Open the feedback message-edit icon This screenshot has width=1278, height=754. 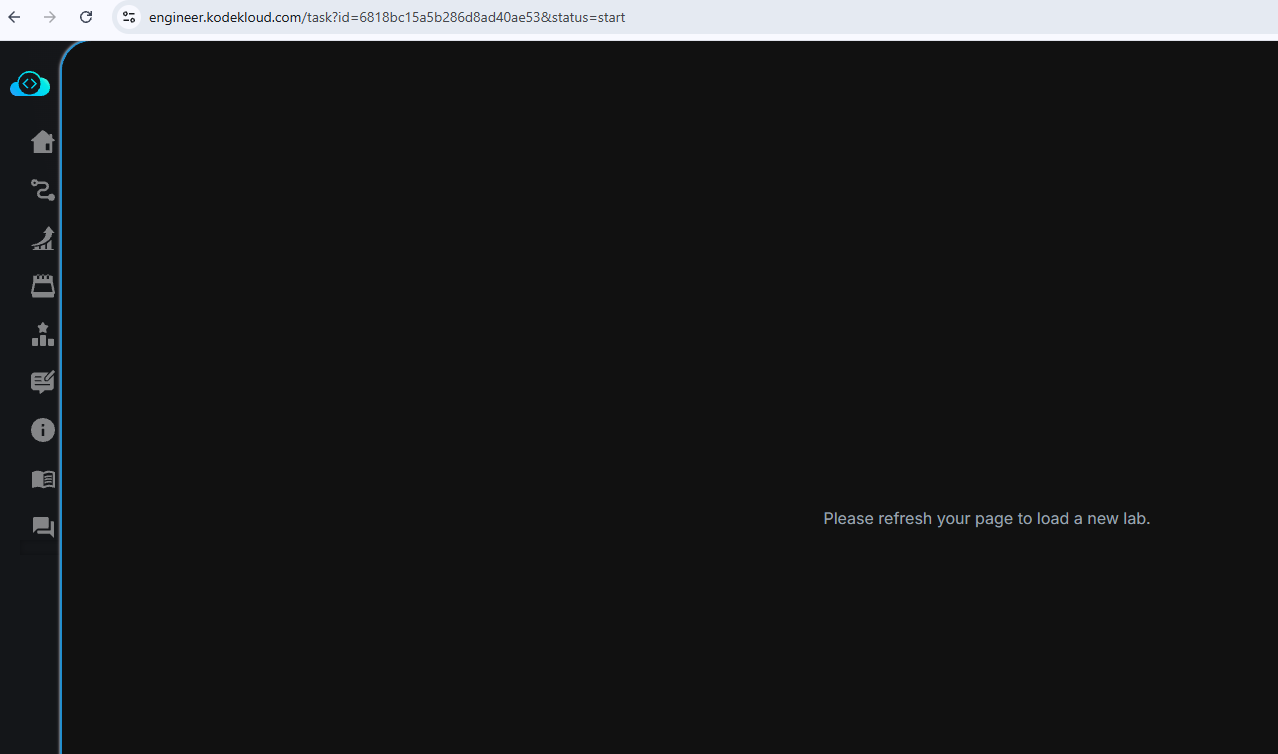tap(42, 382)
